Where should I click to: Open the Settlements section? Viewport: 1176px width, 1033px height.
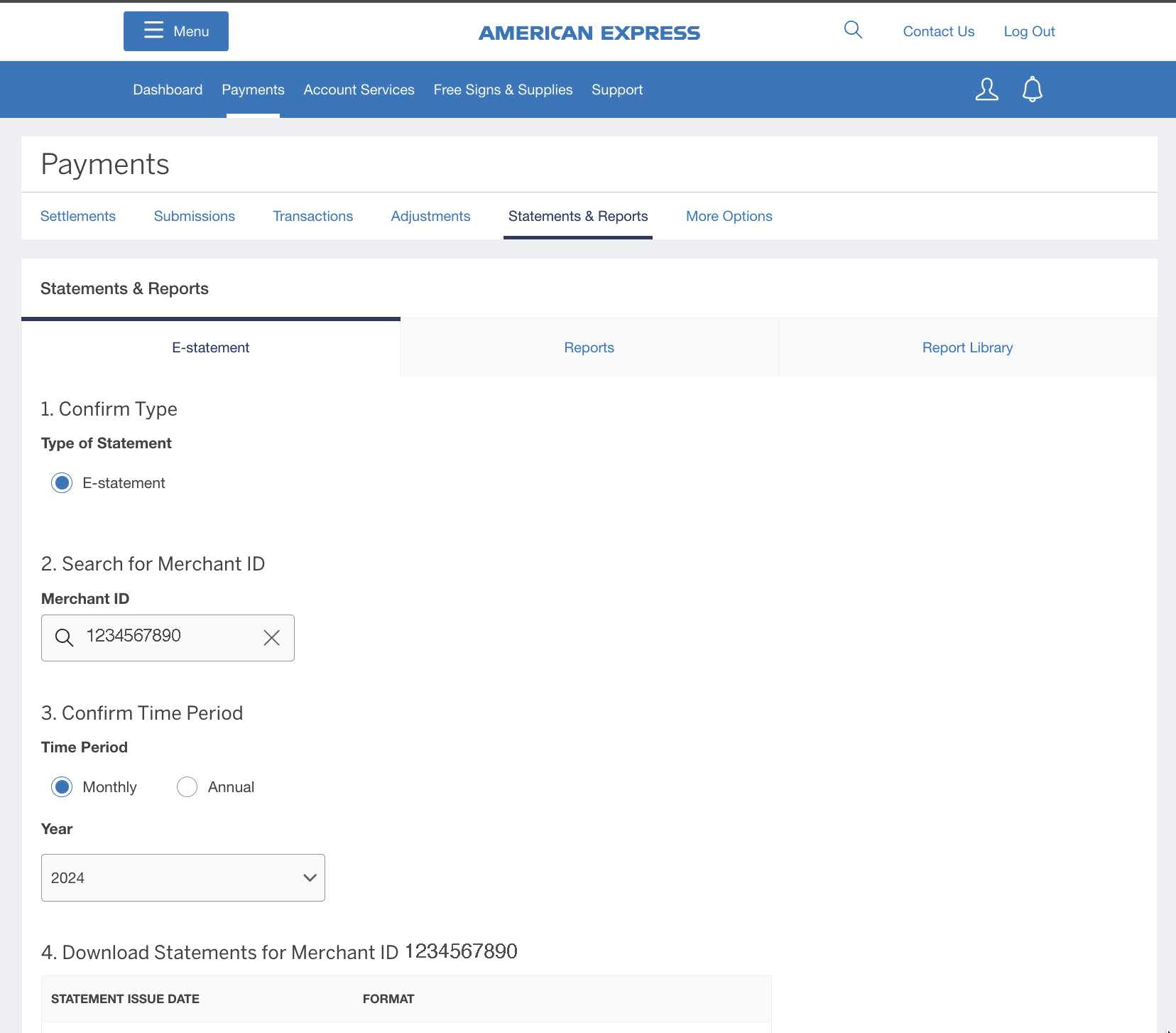coord(78,216)
